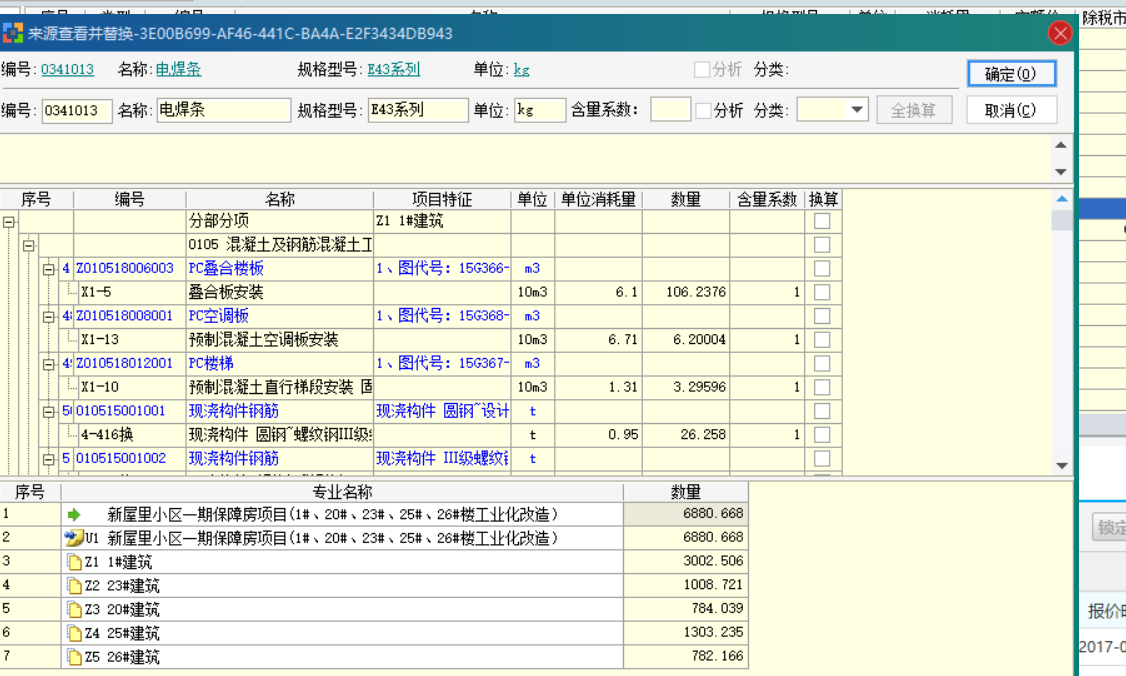
Task: Click the 26.258 quantity cell
Action: pyautogui.click(x=686, y=435)
